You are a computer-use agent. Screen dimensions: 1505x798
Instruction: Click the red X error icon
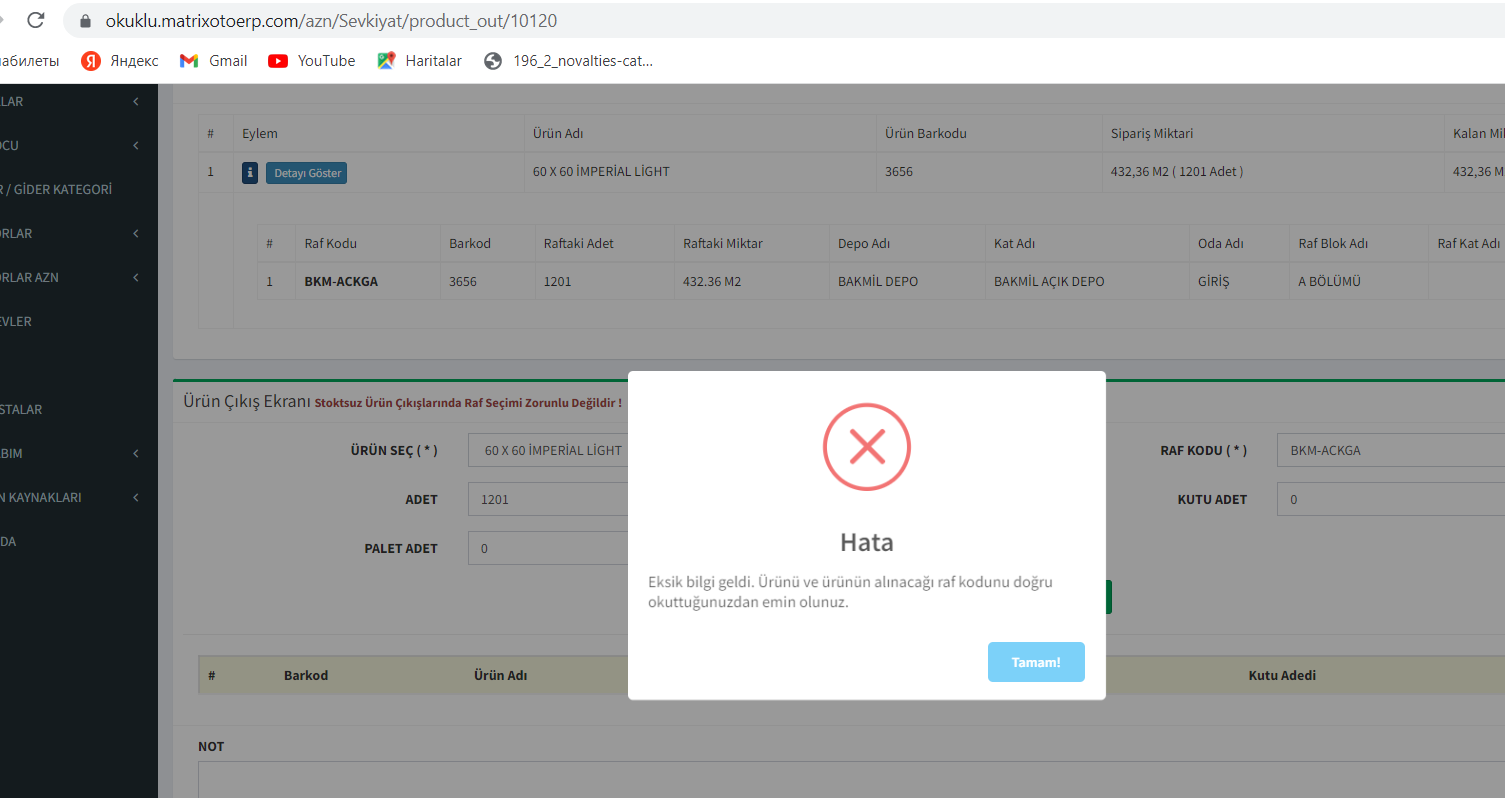click(866, 447)
